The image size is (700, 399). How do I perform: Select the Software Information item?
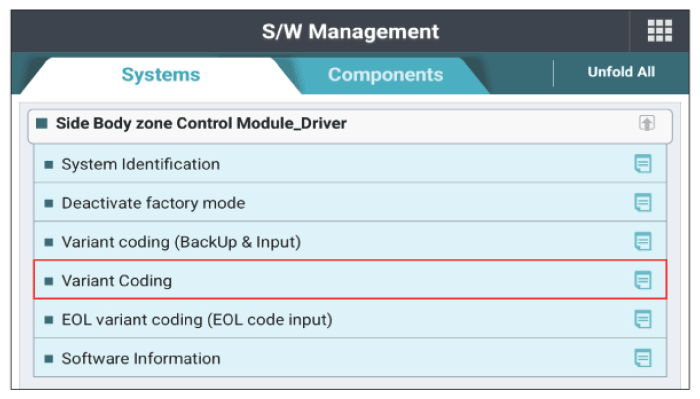[350, 358]
